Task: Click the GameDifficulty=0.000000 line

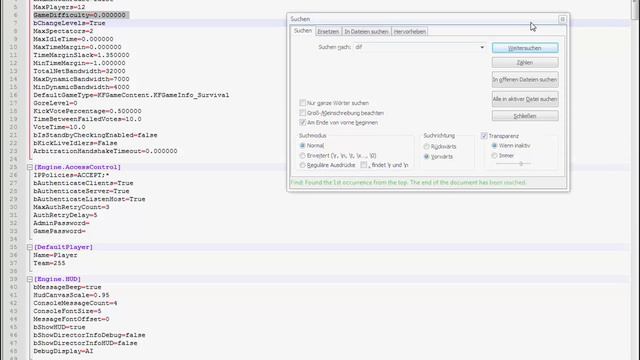Action: (x=80, y=15)
